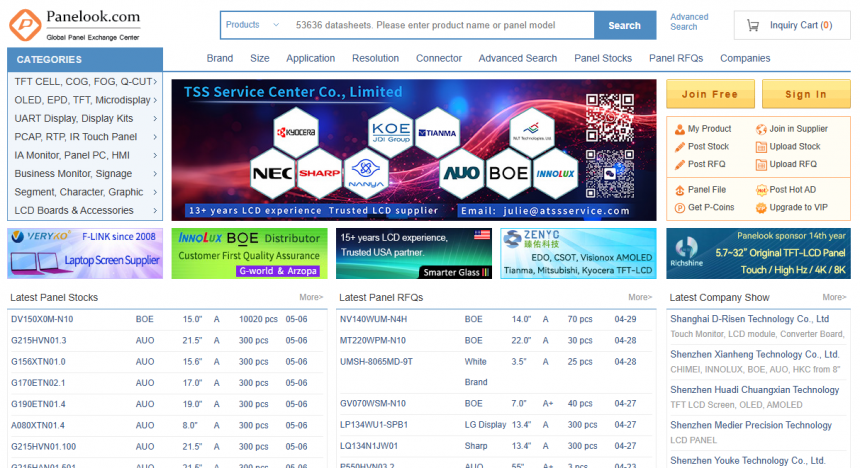Click the My Product person icon
Viewport: 860px width, 468px height.
point(680,129)
